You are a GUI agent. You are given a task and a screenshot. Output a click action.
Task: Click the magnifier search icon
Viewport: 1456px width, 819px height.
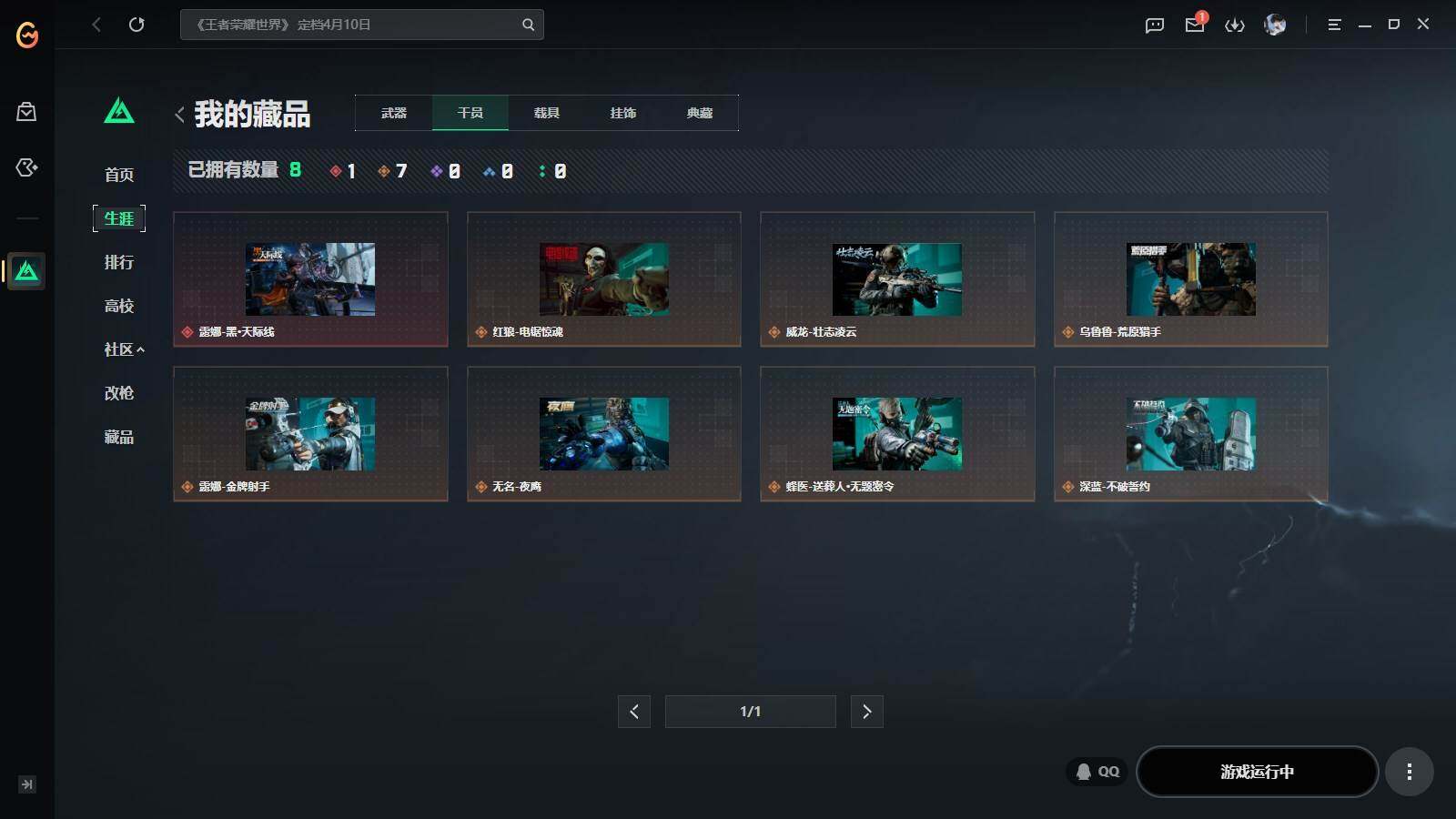point(528,25)
